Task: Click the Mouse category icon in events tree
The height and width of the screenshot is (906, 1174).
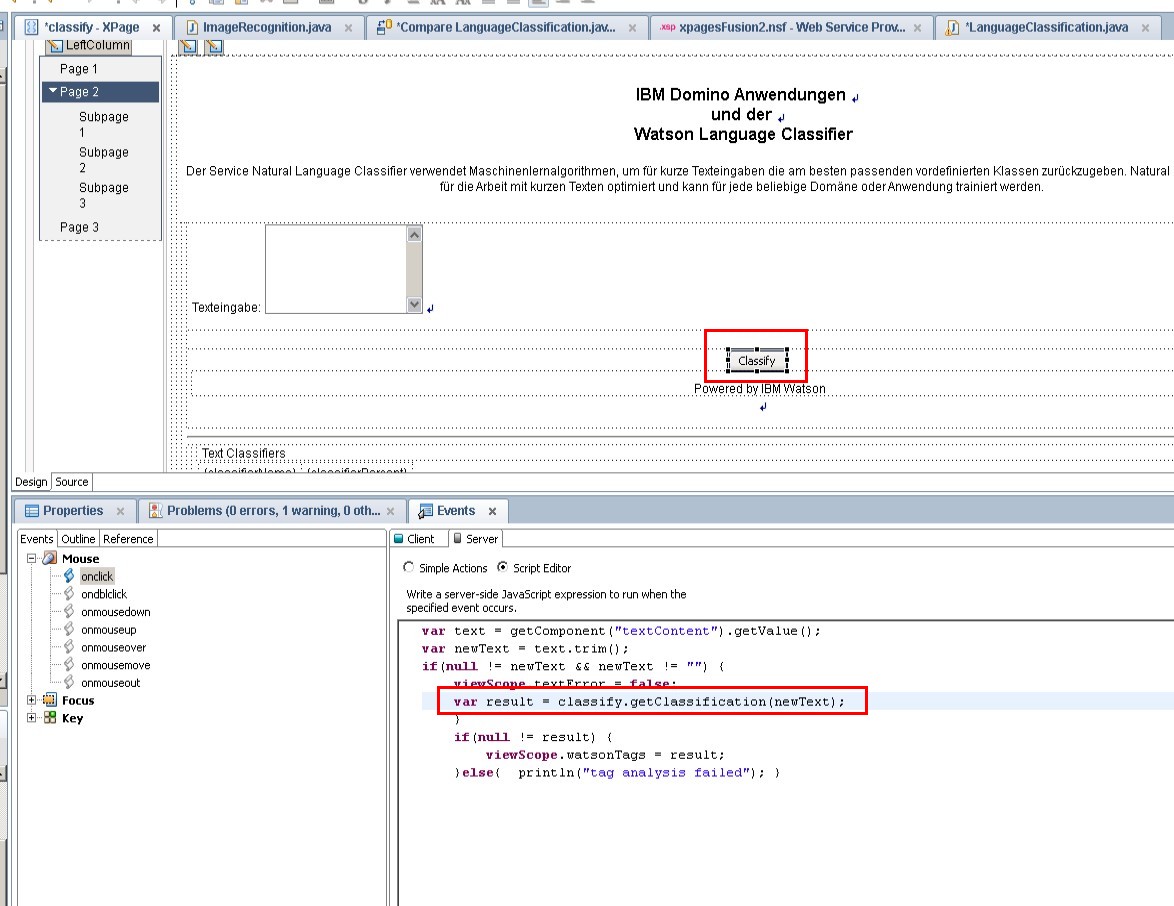Action: point(50,559)
